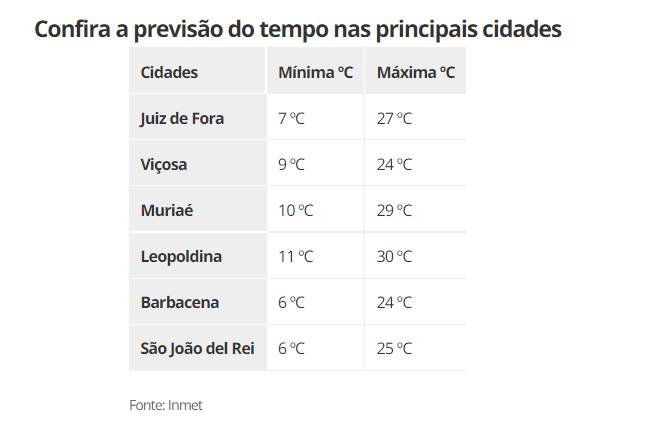Viewport: 653px width, 428px height.
Task: Select the Viçosa city cell
Action: click(x=164, y=164)
